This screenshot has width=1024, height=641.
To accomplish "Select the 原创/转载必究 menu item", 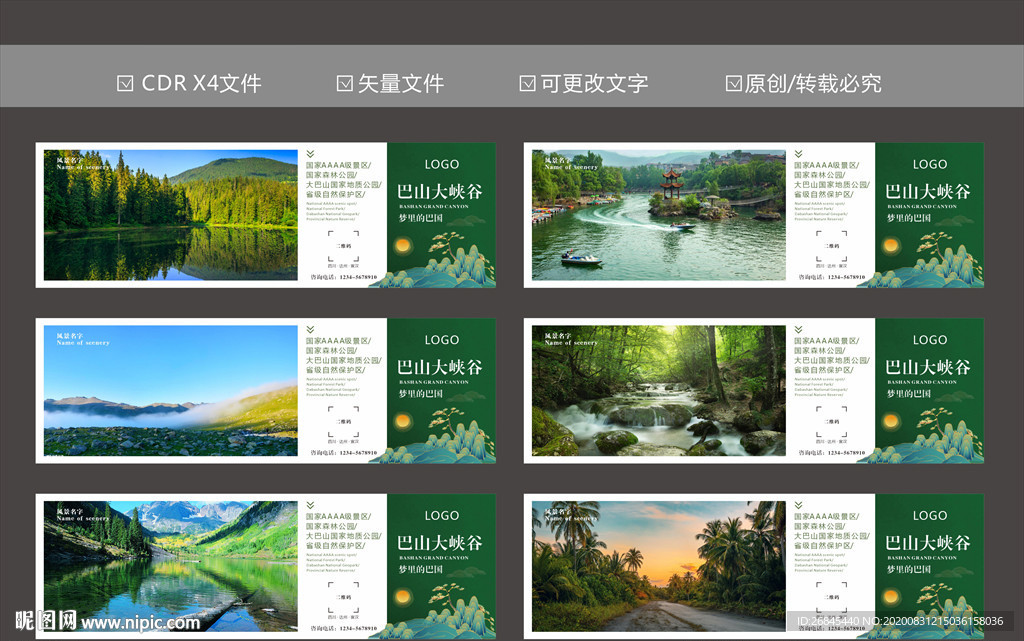I will tap(800, 85).
